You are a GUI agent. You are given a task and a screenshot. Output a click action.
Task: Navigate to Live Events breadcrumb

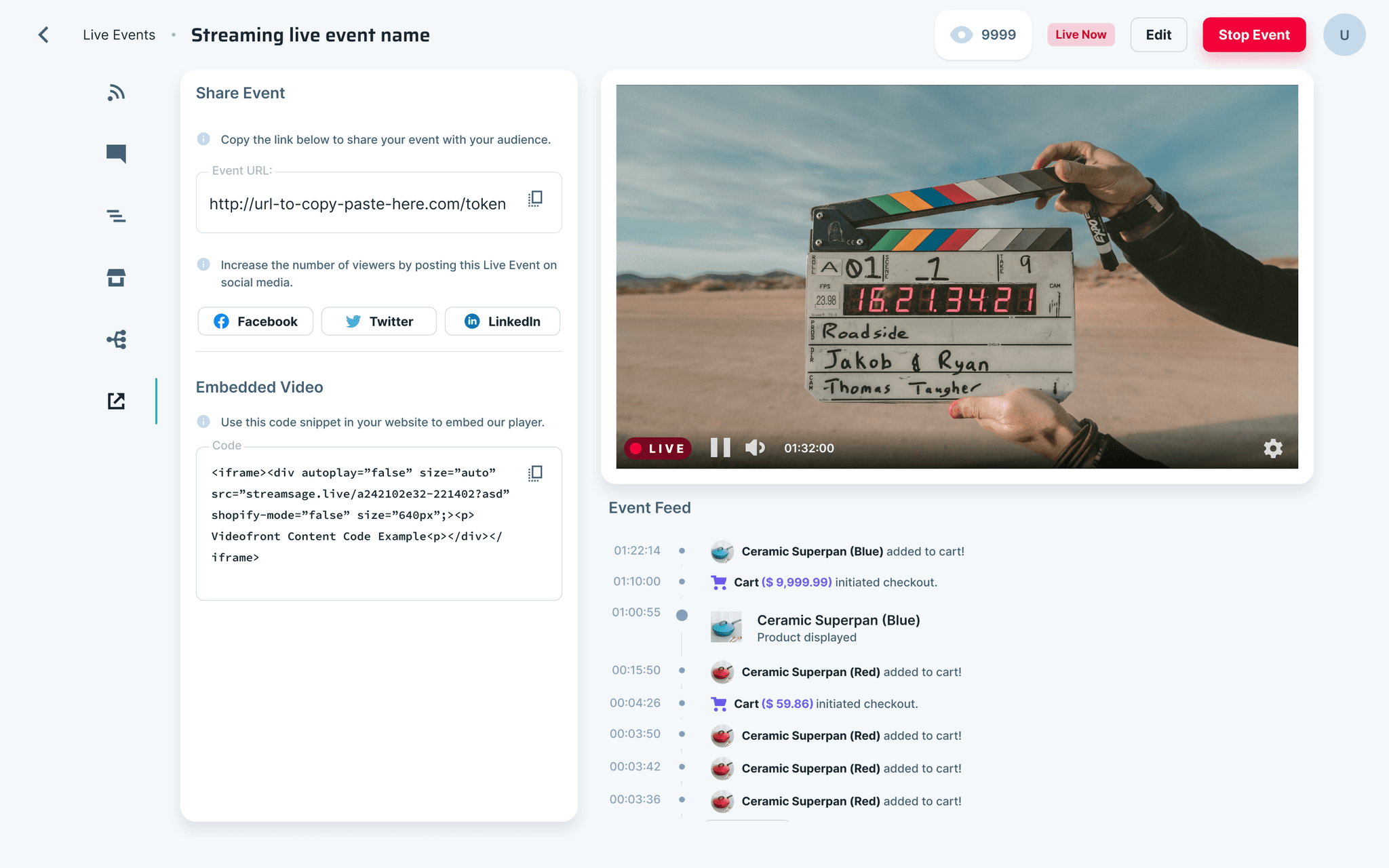[x=119, y=35]
